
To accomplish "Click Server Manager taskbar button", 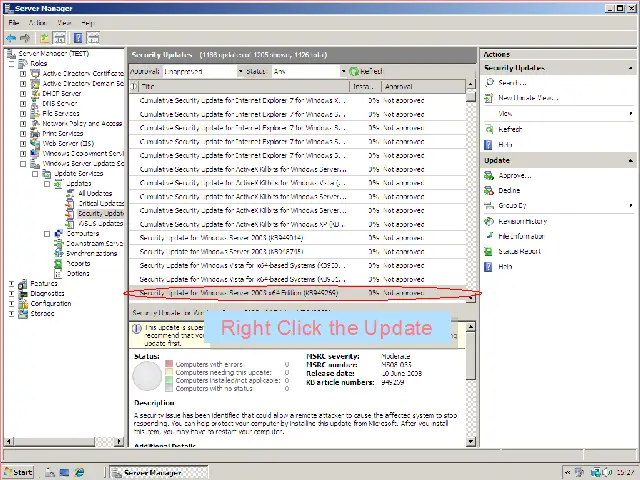I will pyautogui.click(x=159, y=473).
